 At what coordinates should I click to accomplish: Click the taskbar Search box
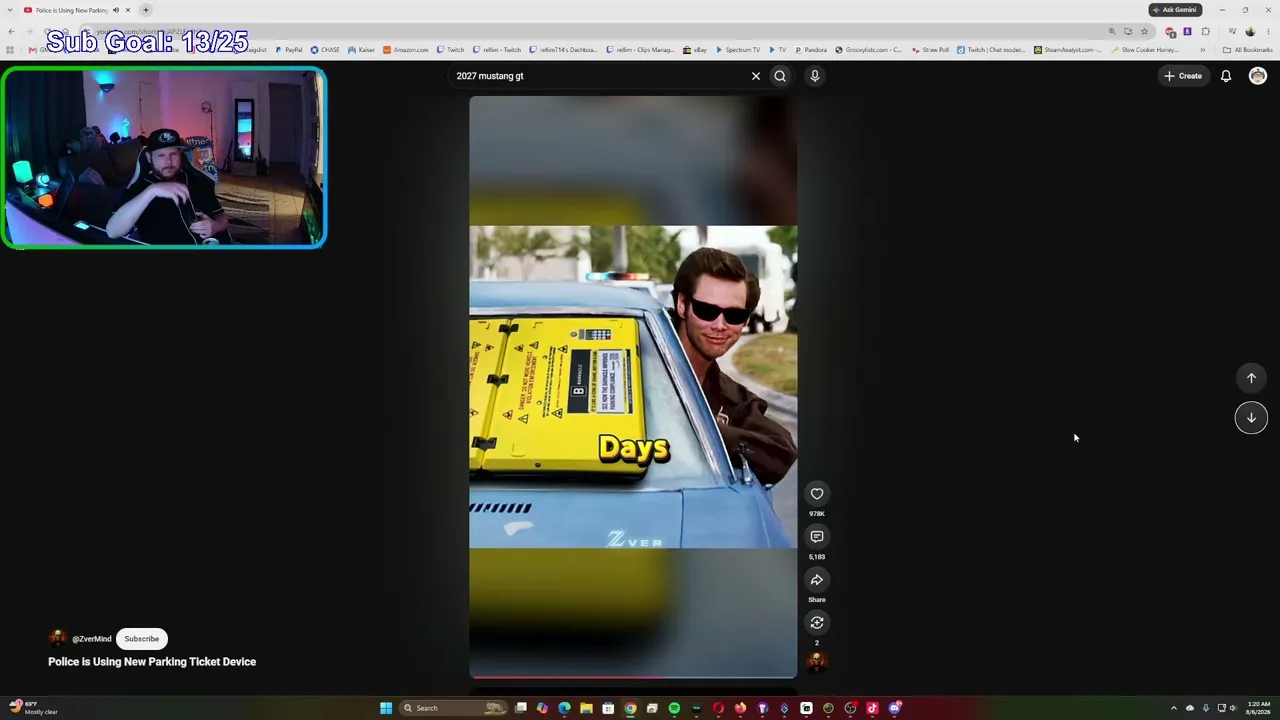click(x=454, y=708)
